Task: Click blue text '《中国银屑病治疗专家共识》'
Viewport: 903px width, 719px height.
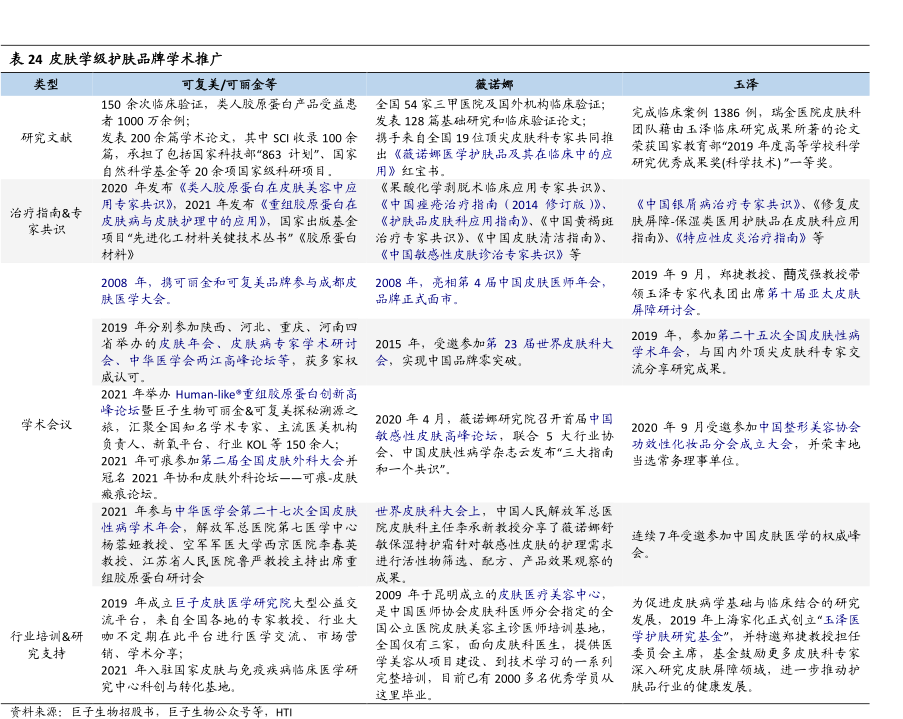Action: pyautogui.click(x=719, y=205)
